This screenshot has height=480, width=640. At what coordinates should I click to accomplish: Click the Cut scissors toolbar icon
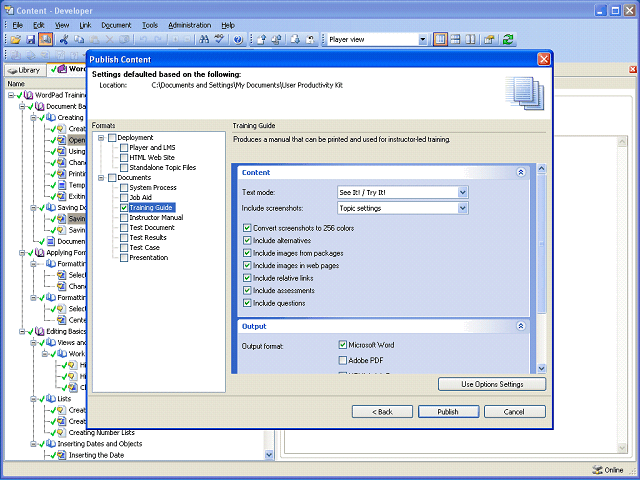tap(64, 40)
